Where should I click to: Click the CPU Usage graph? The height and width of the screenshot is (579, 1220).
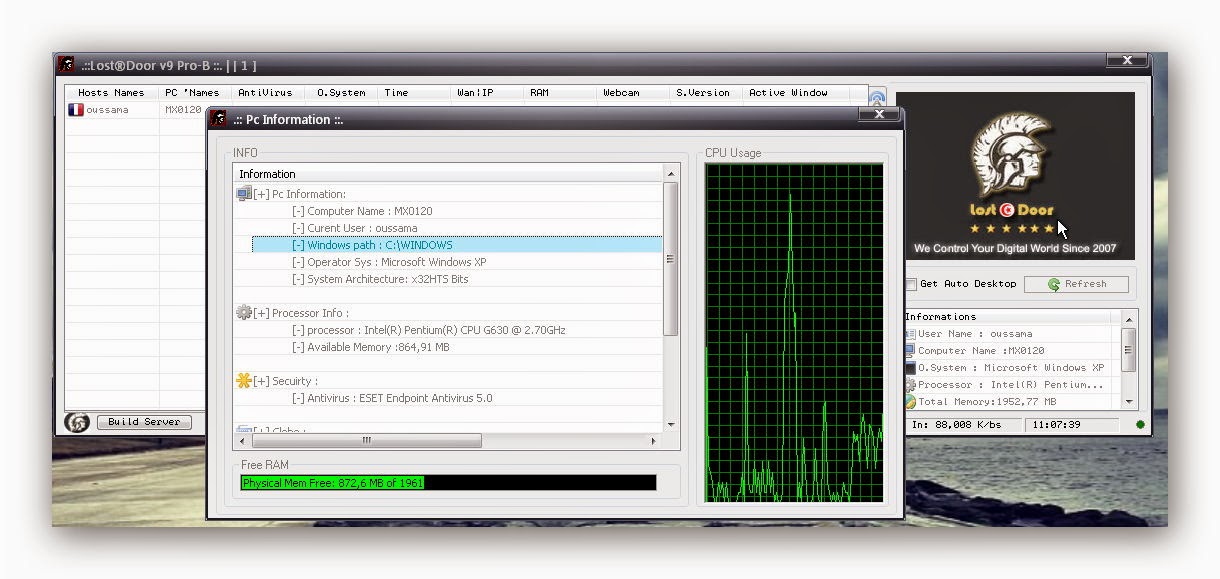pos(794,332)
